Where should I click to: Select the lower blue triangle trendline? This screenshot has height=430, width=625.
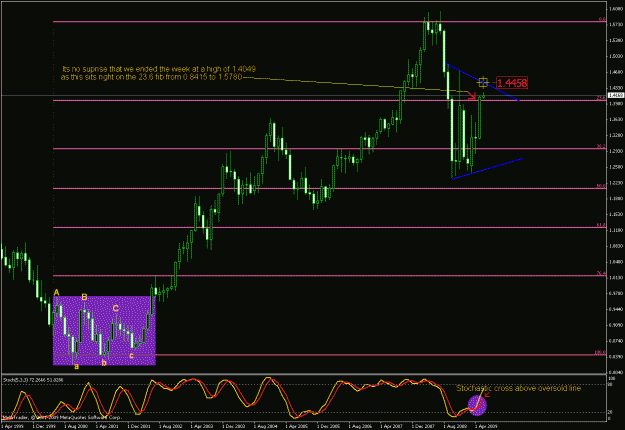coord(487,169)
